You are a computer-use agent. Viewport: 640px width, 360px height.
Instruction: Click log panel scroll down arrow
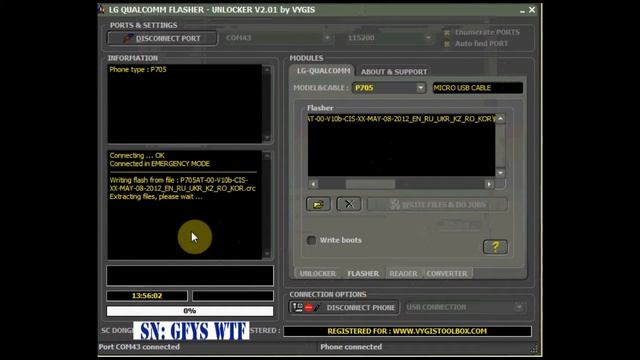tap(267, 254)
